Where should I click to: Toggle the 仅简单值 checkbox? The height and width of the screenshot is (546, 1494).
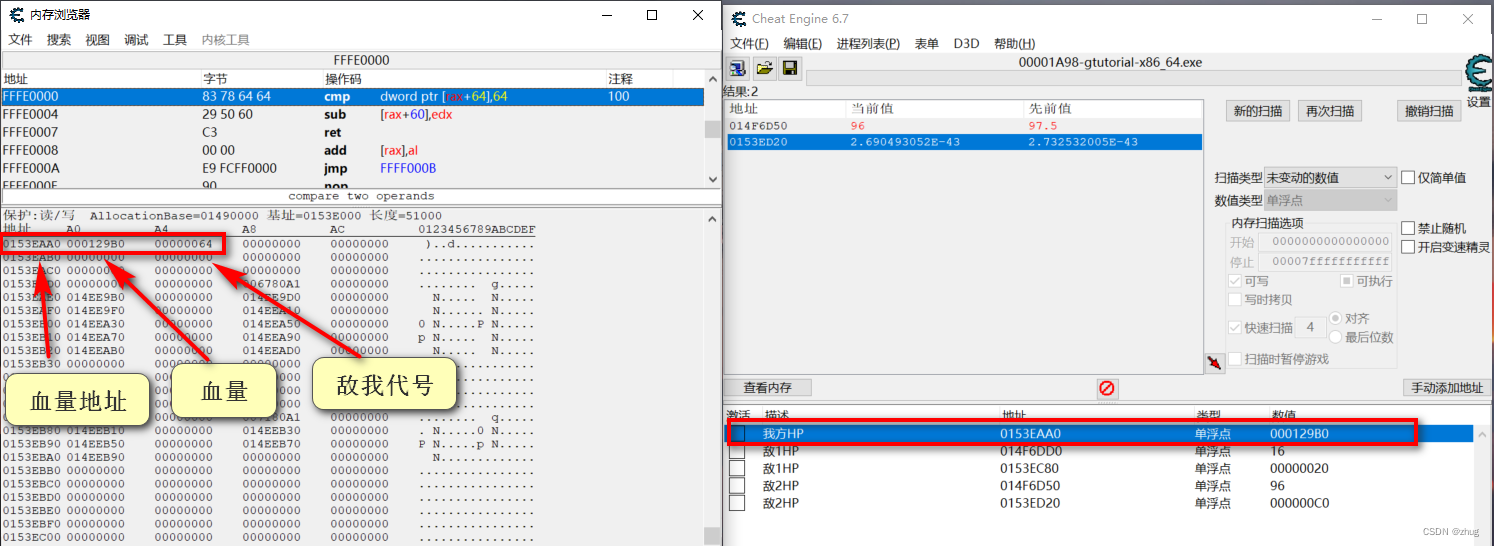tap(1408, 177)
